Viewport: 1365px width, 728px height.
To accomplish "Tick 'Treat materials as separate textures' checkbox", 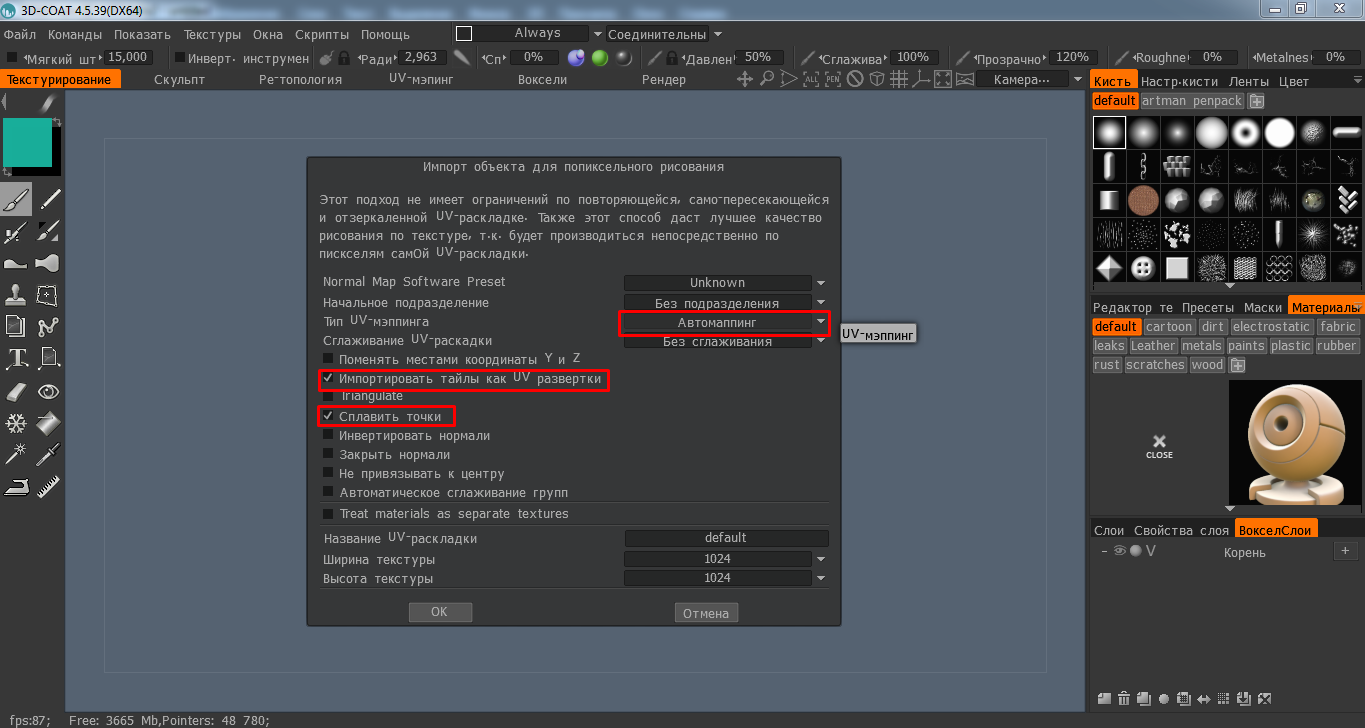I will click(x=328, y=514).
